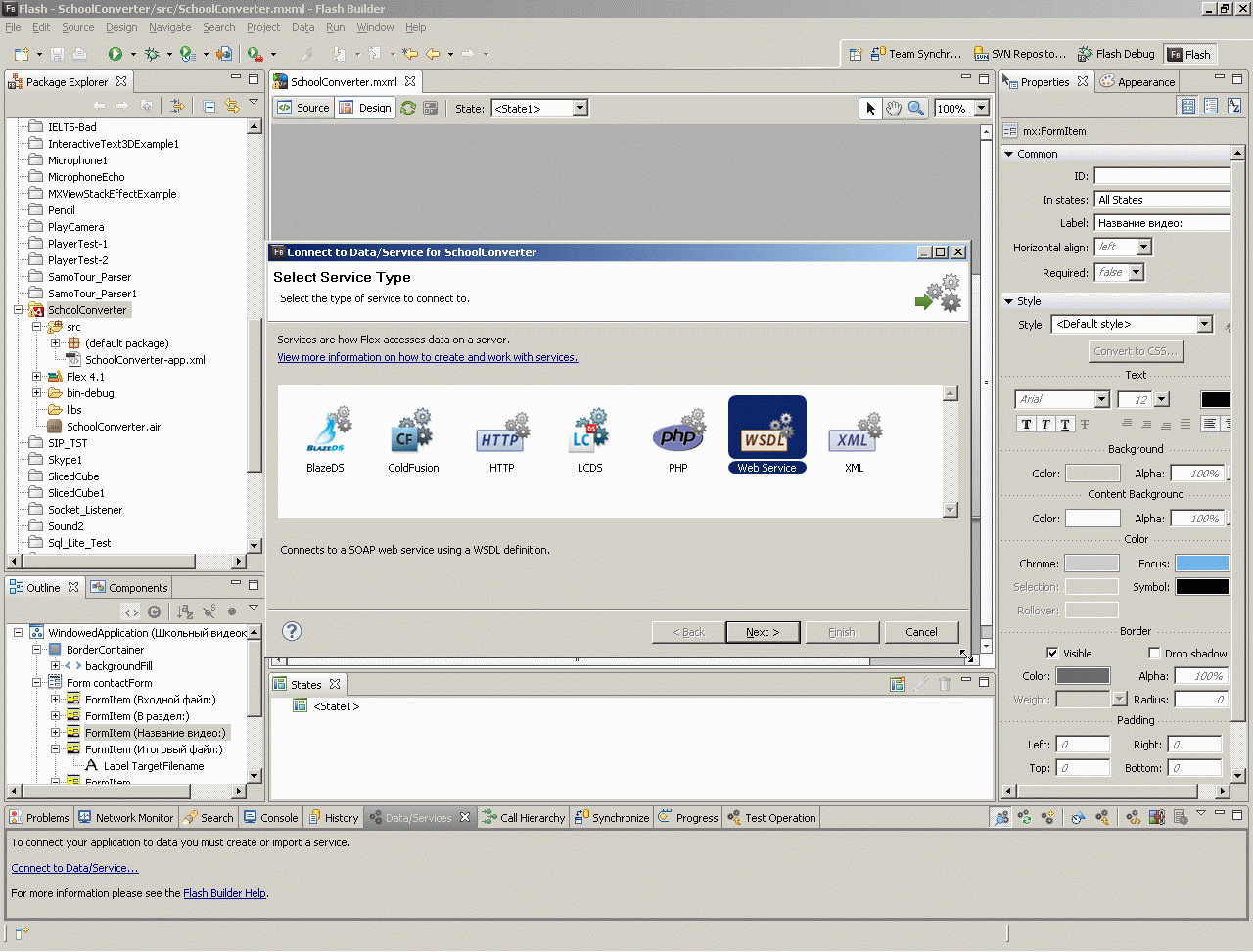Screen dimensions: 1253x952
Task: Pick the XML service type
Action: point(855,433)
